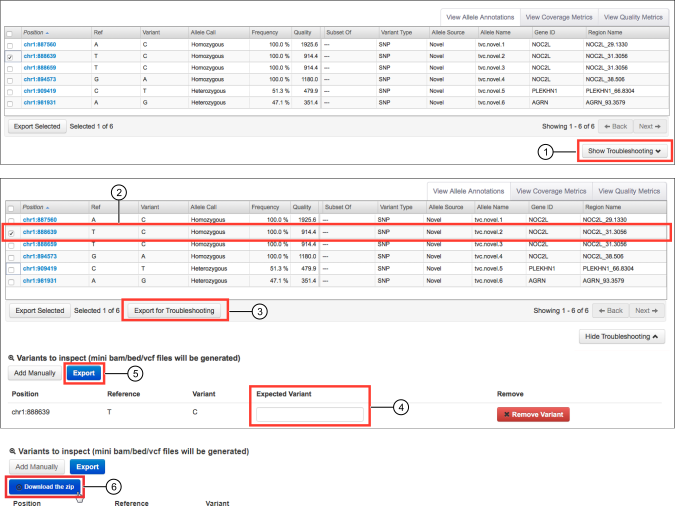Click the Add Manually button
The width and height of the screenshot is (675, 512).
click(35, 373)
